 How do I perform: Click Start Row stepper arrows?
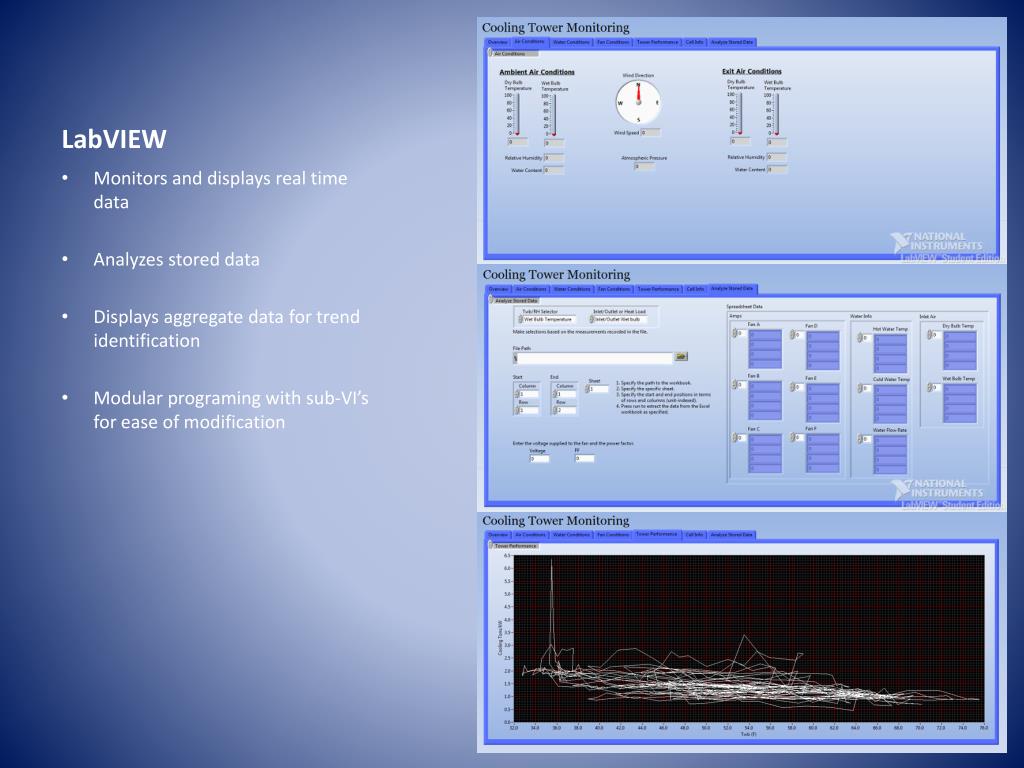517,410
